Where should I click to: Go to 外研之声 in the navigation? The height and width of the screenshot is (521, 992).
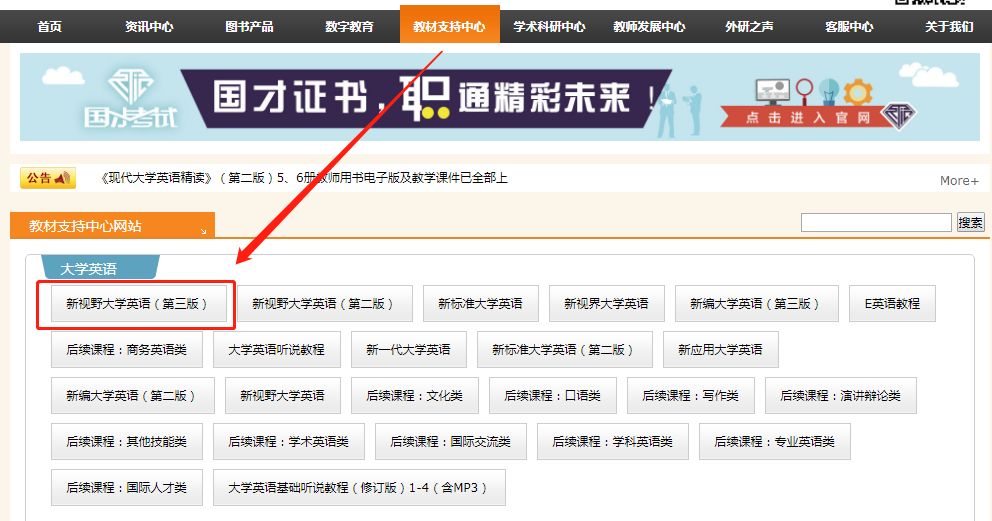(749, 27)
